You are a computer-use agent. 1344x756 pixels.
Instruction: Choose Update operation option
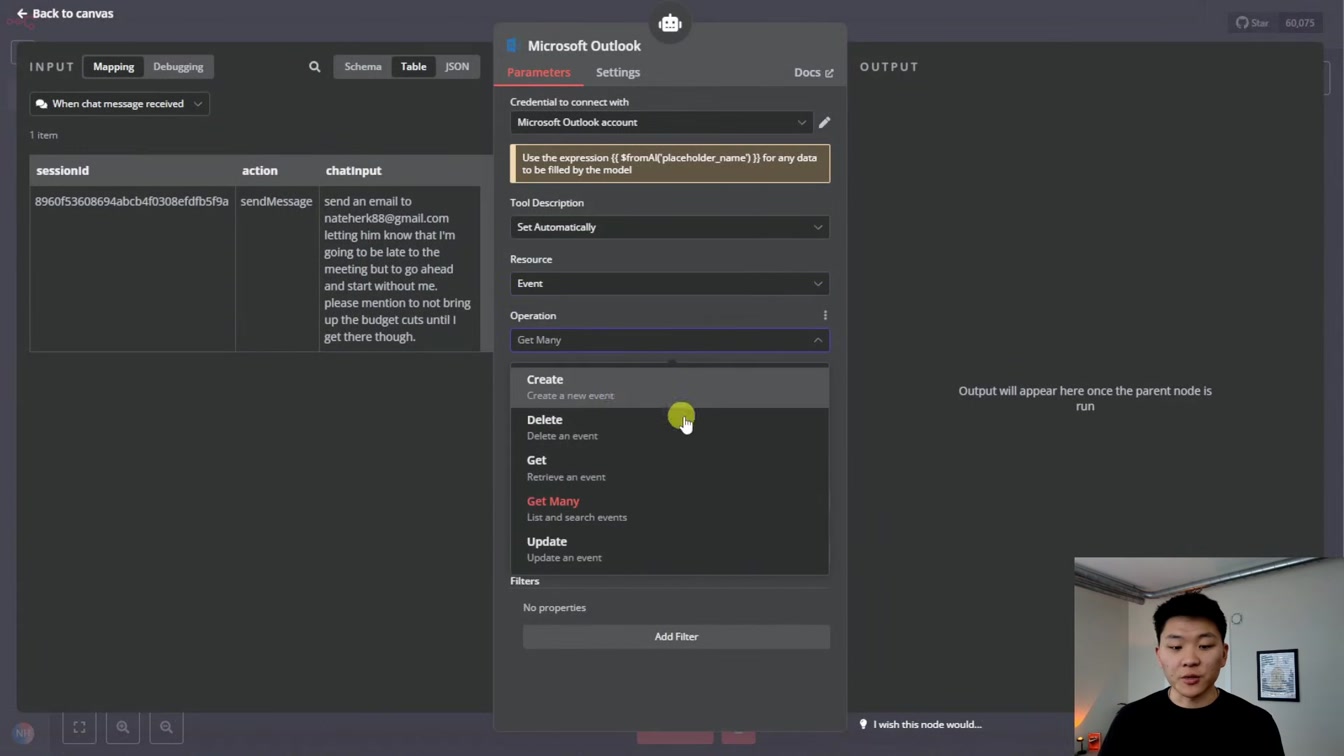point(669,549)
